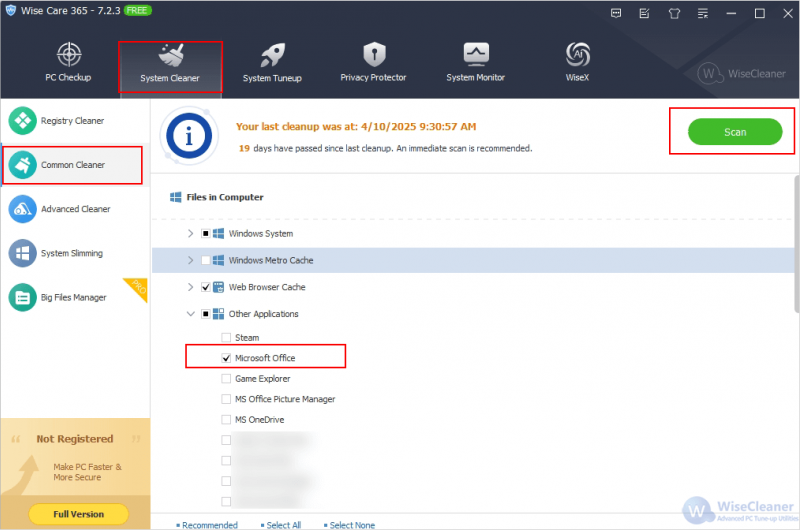Click the System Cleaner broom icon

171,55
